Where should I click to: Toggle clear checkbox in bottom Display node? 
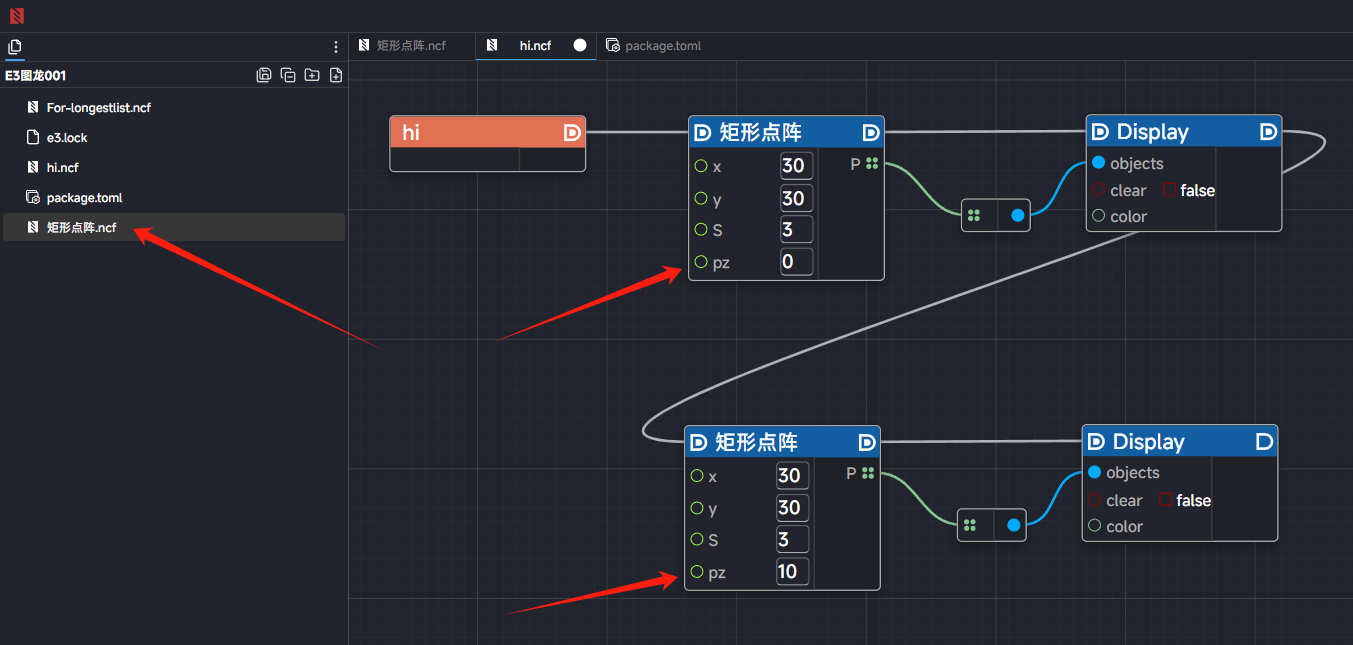click(x=1166, y=500)
